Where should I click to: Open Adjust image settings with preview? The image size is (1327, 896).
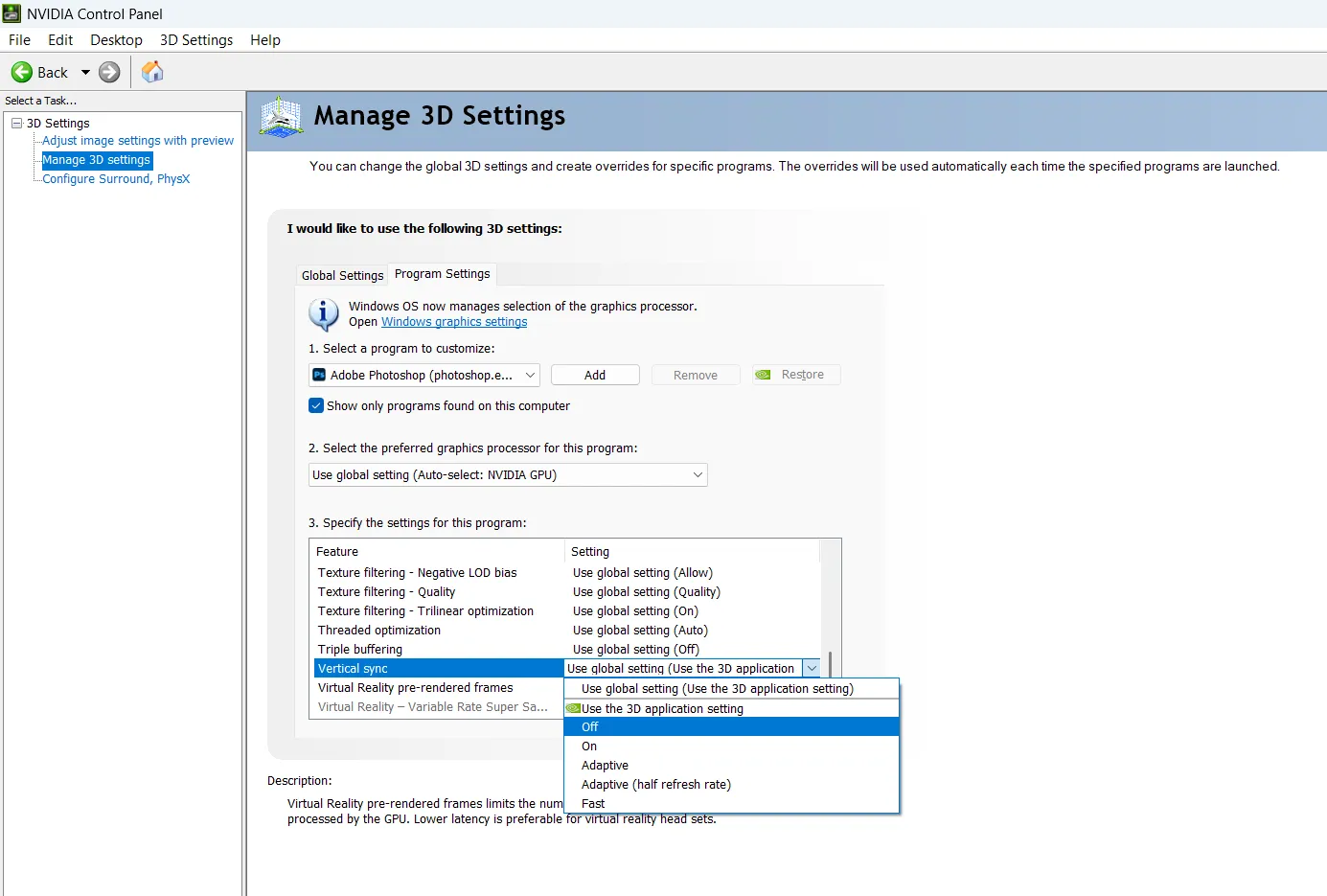pyautogui.click(x=138, y=141)
